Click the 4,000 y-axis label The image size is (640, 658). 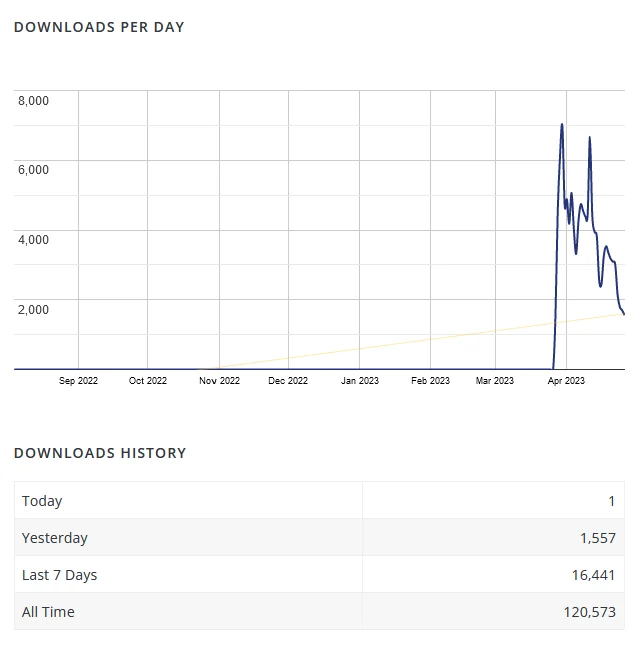click(33, 240)
